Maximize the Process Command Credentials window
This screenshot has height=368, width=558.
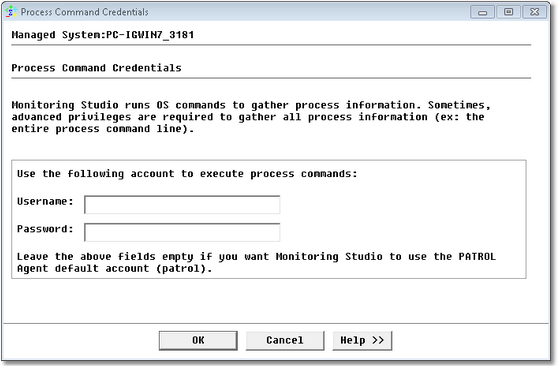(x=509, y=12)
